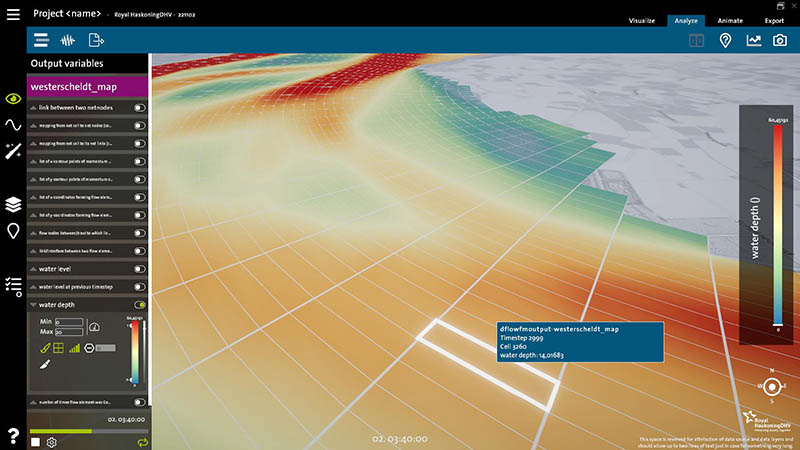800x450 pixels.
Task: Collapse the 'water depth' section
Action: tap(33, 305)
